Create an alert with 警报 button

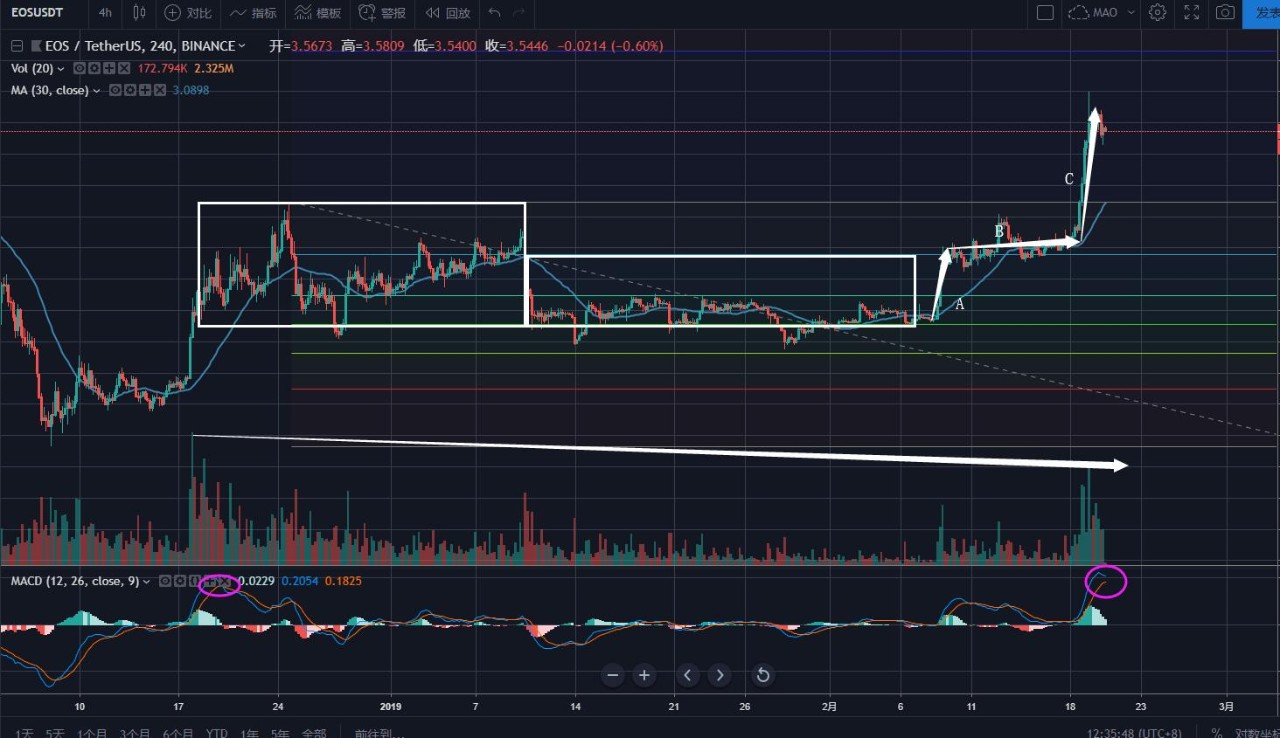(382, 13)
